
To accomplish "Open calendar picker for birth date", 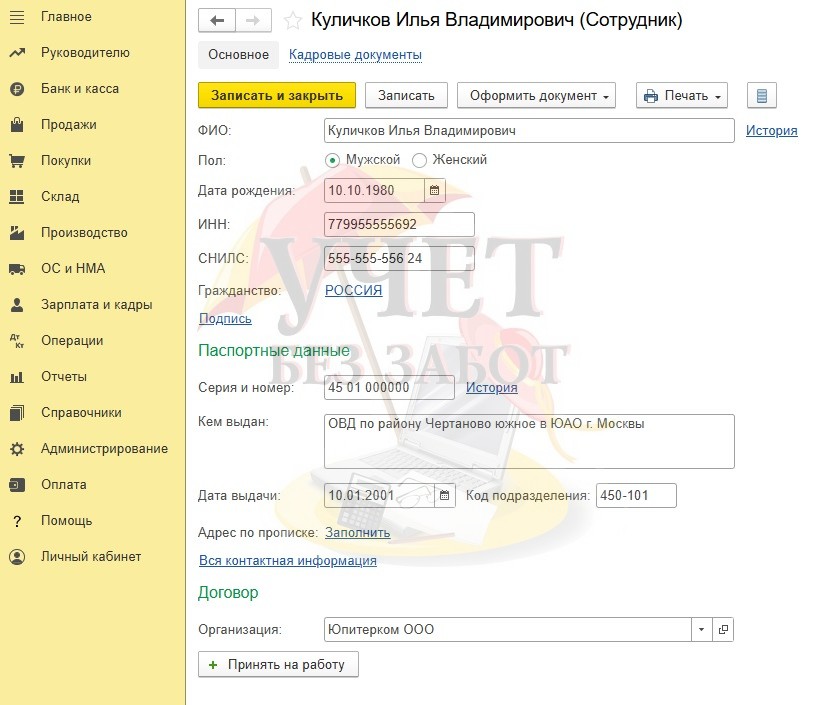I will 434,190.
